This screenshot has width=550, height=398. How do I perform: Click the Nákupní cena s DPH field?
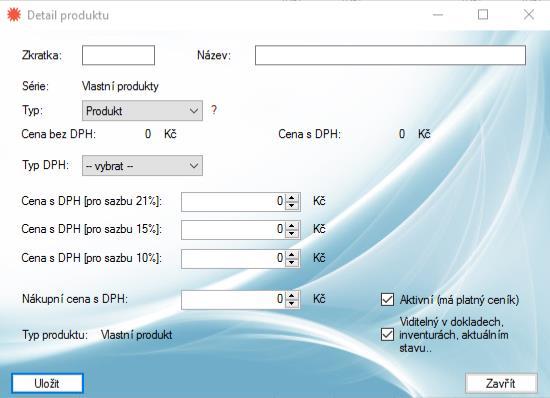233,299
